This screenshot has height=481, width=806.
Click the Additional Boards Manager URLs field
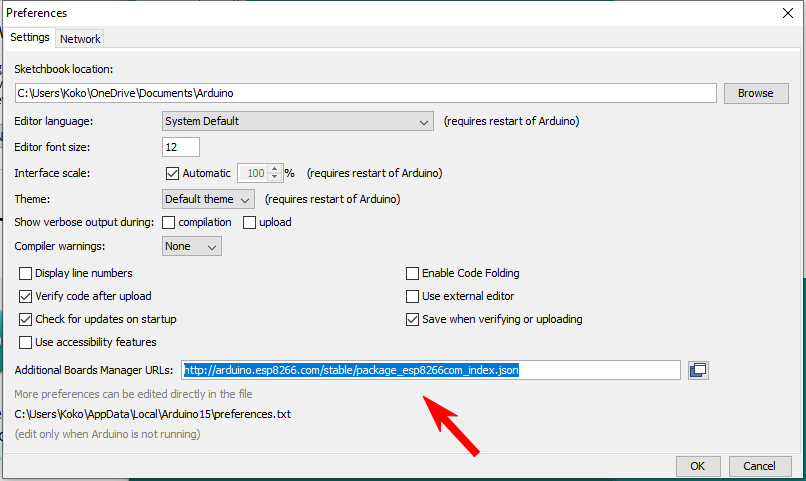click(x=431, y=370)
